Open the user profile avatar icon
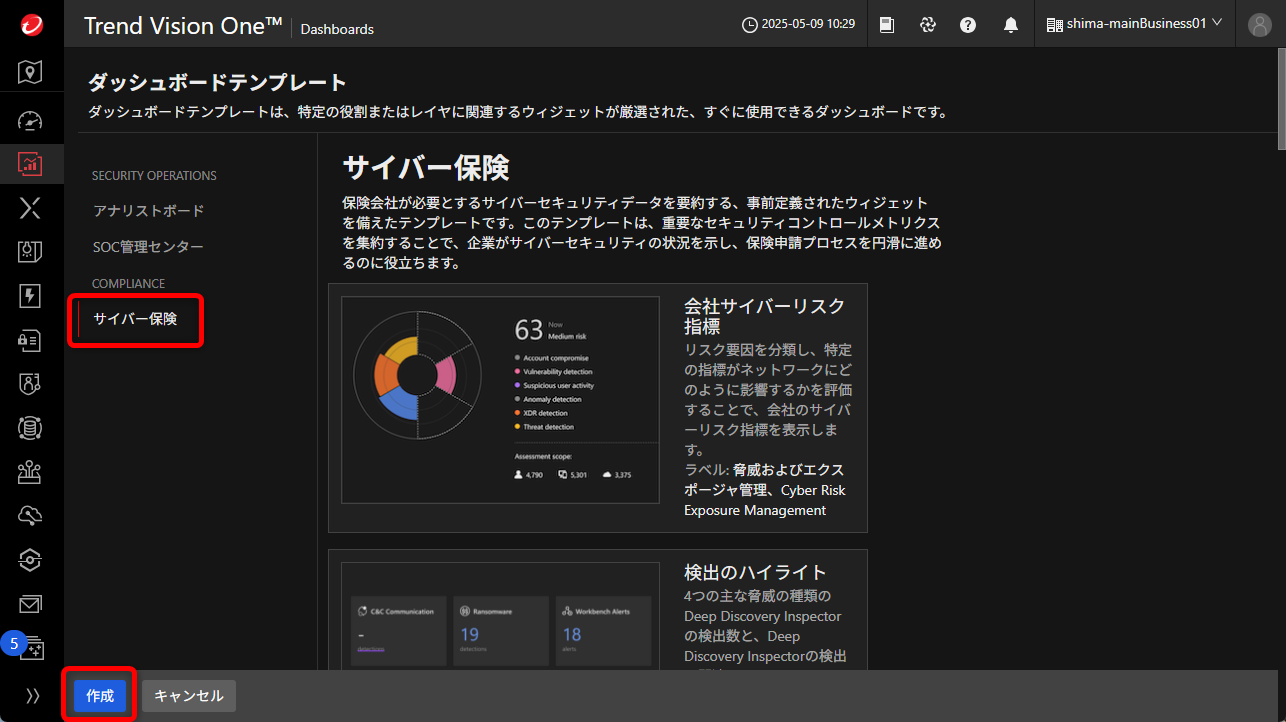1286x722 pixels. (x=1260, y=25)
